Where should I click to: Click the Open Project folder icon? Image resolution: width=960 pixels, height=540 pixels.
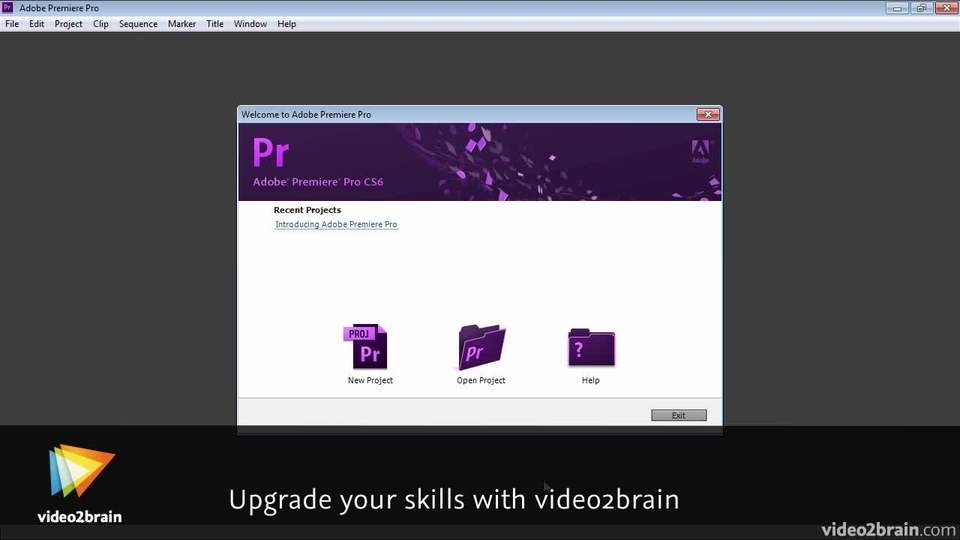pos(482,347)
